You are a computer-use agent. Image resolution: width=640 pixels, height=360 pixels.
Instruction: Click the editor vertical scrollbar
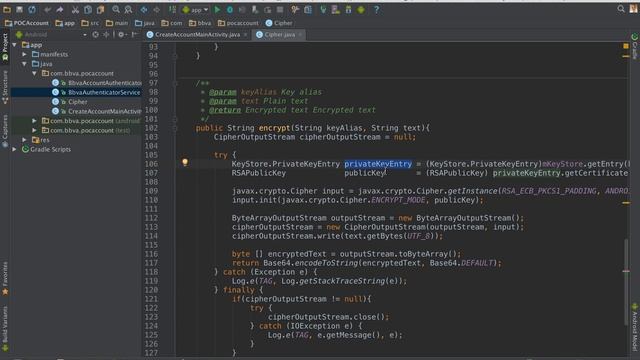[x=626, y=282]
